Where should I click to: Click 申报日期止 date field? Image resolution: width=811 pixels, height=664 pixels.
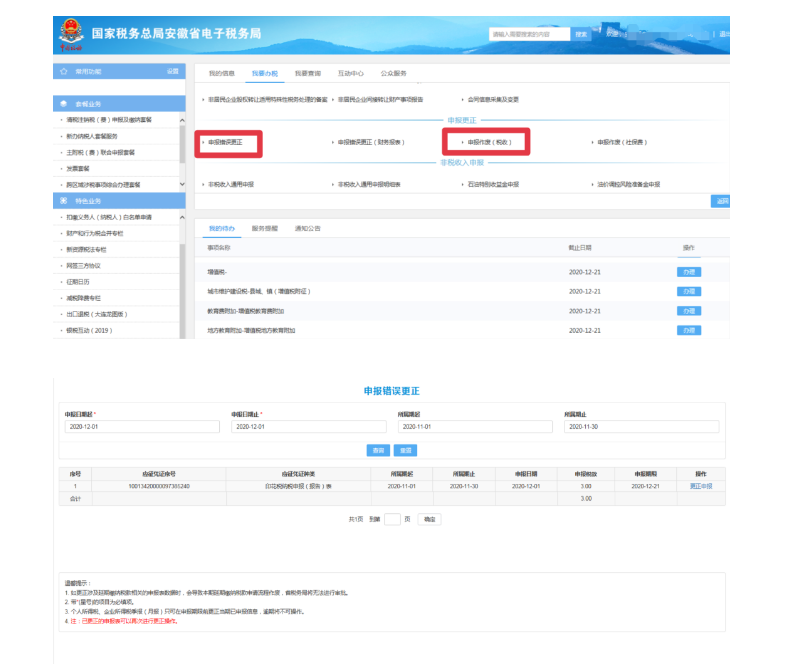pos(309,427)
